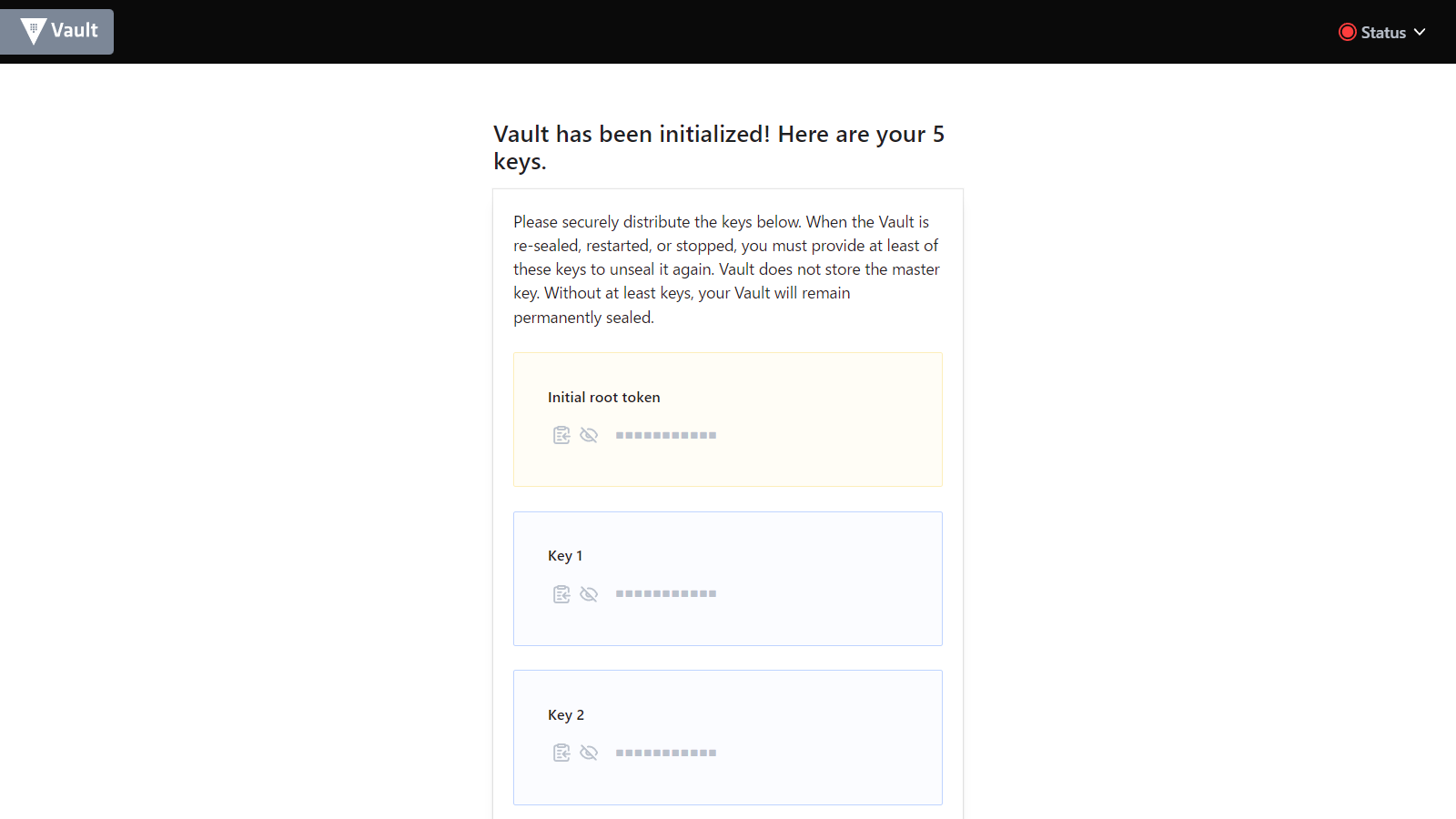
Task: Click the "Key 2" label
Action: click(566, 715)
